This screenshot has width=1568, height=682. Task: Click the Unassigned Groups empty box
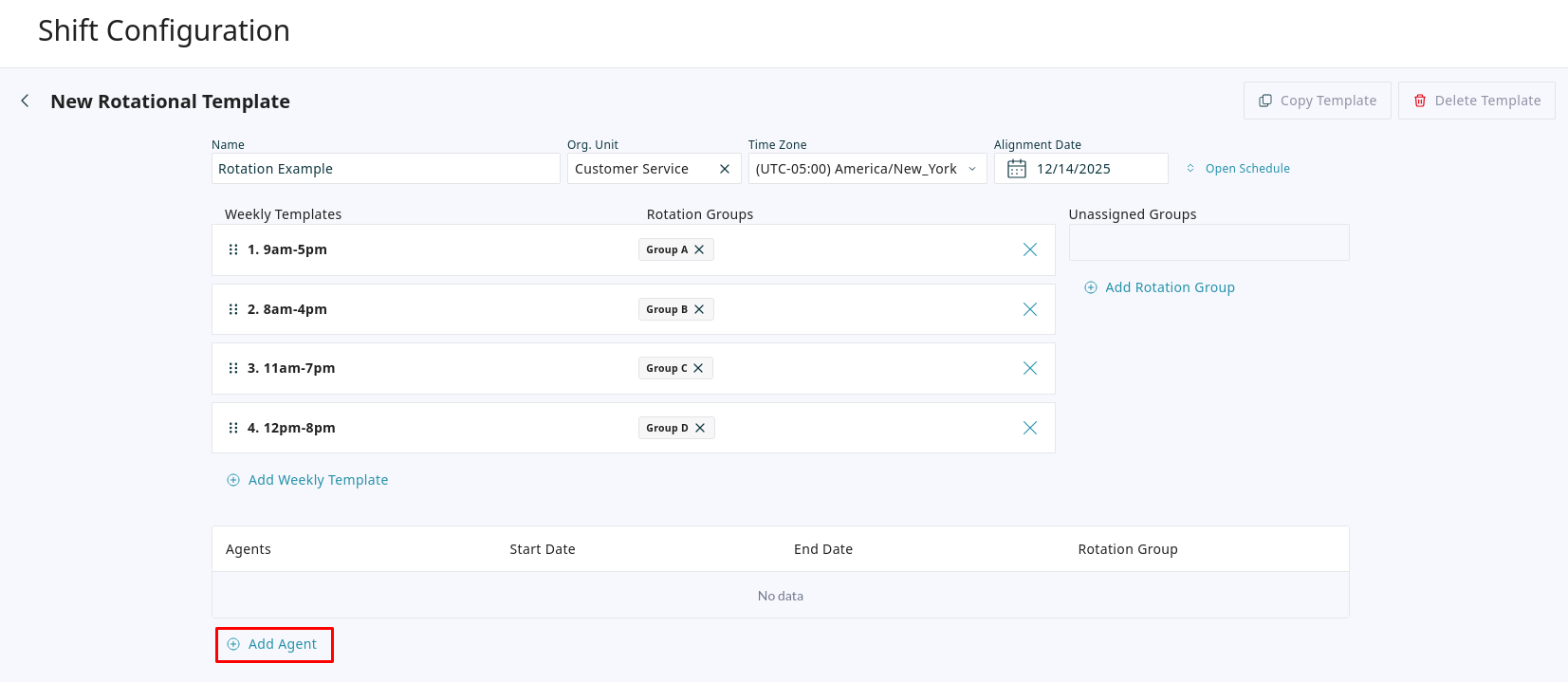1208,243
